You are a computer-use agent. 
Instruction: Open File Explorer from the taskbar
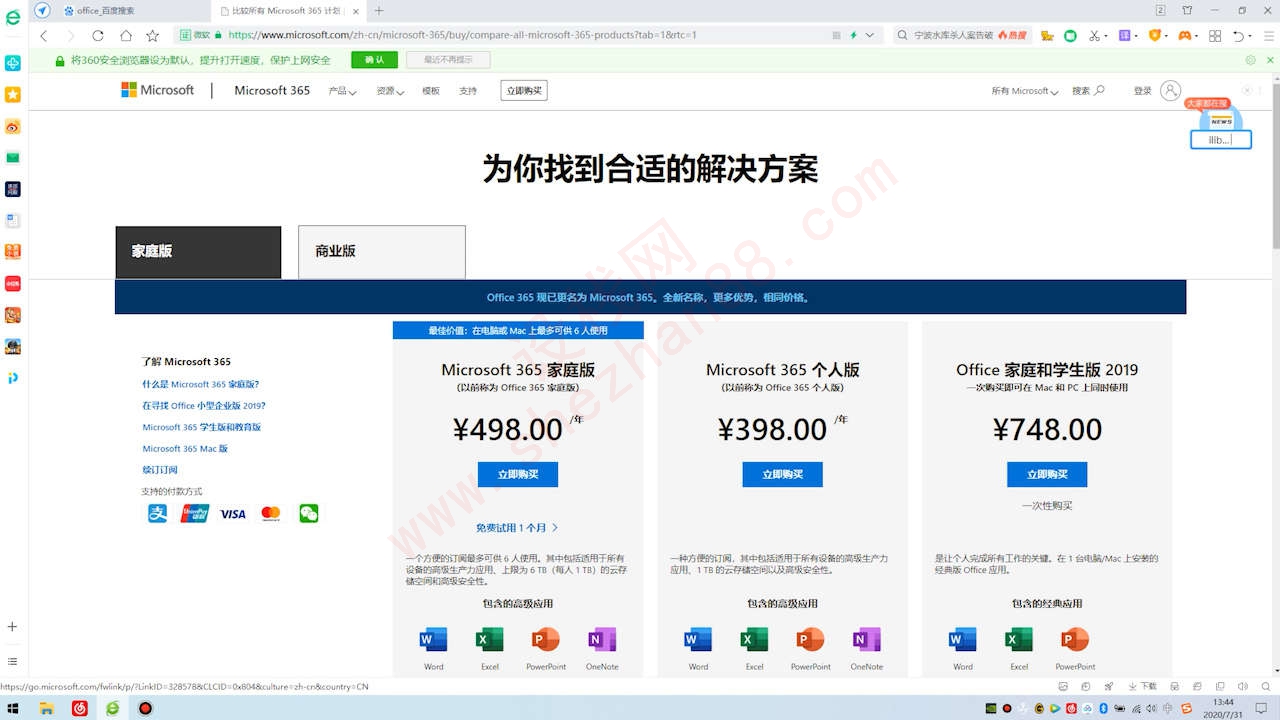click(46, 708)
